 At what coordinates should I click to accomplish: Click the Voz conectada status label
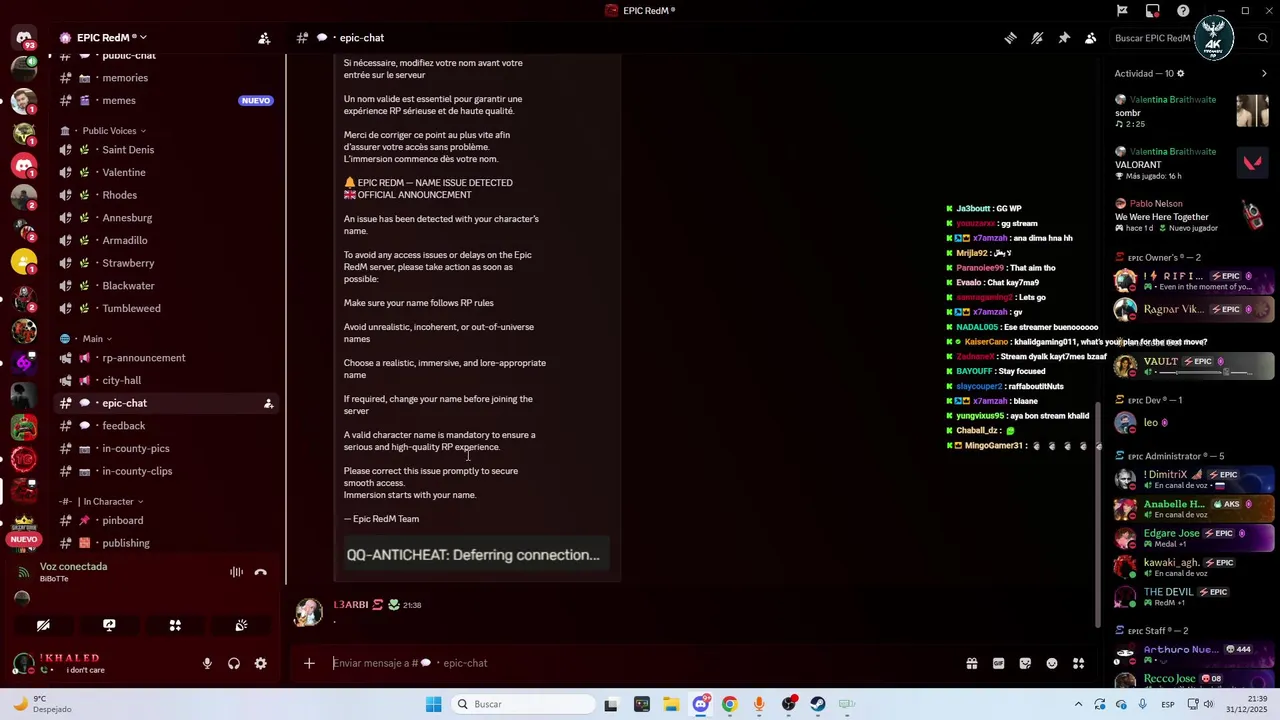73,567
